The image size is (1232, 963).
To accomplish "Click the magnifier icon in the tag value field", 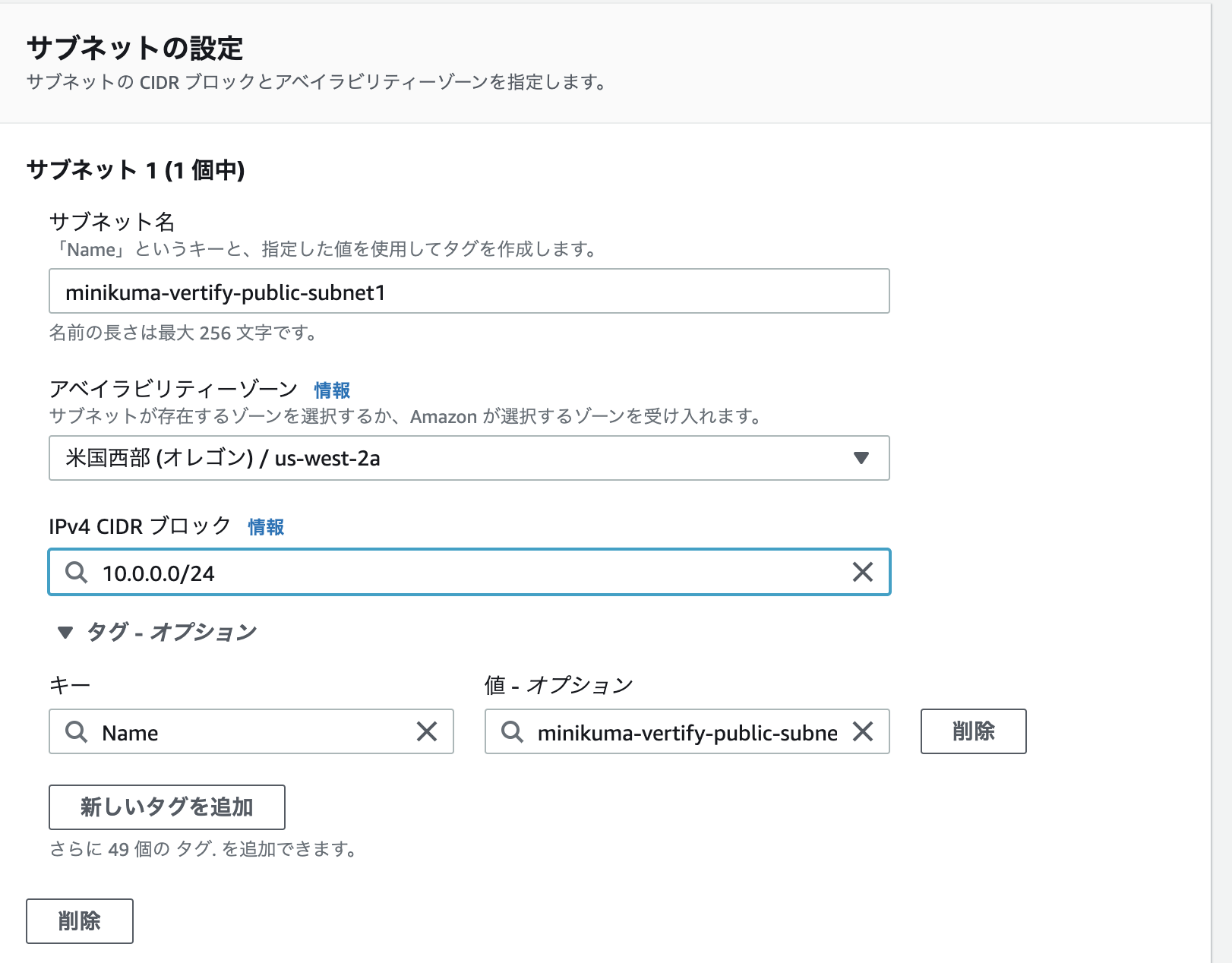I will coord(512,732).
